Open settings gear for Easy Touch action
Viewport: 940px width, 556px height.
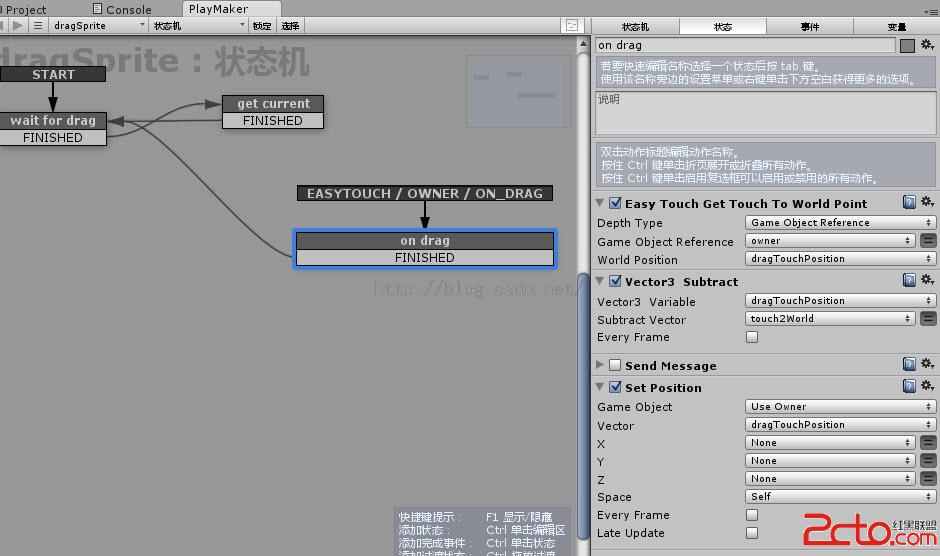coord(927,202)
